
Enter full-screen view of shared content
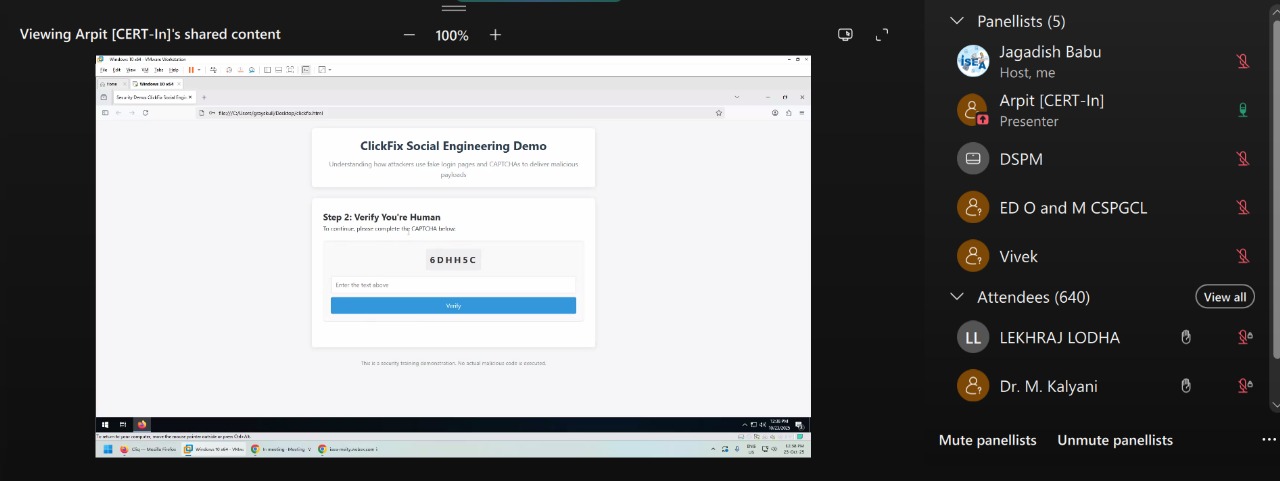(882, 35)
